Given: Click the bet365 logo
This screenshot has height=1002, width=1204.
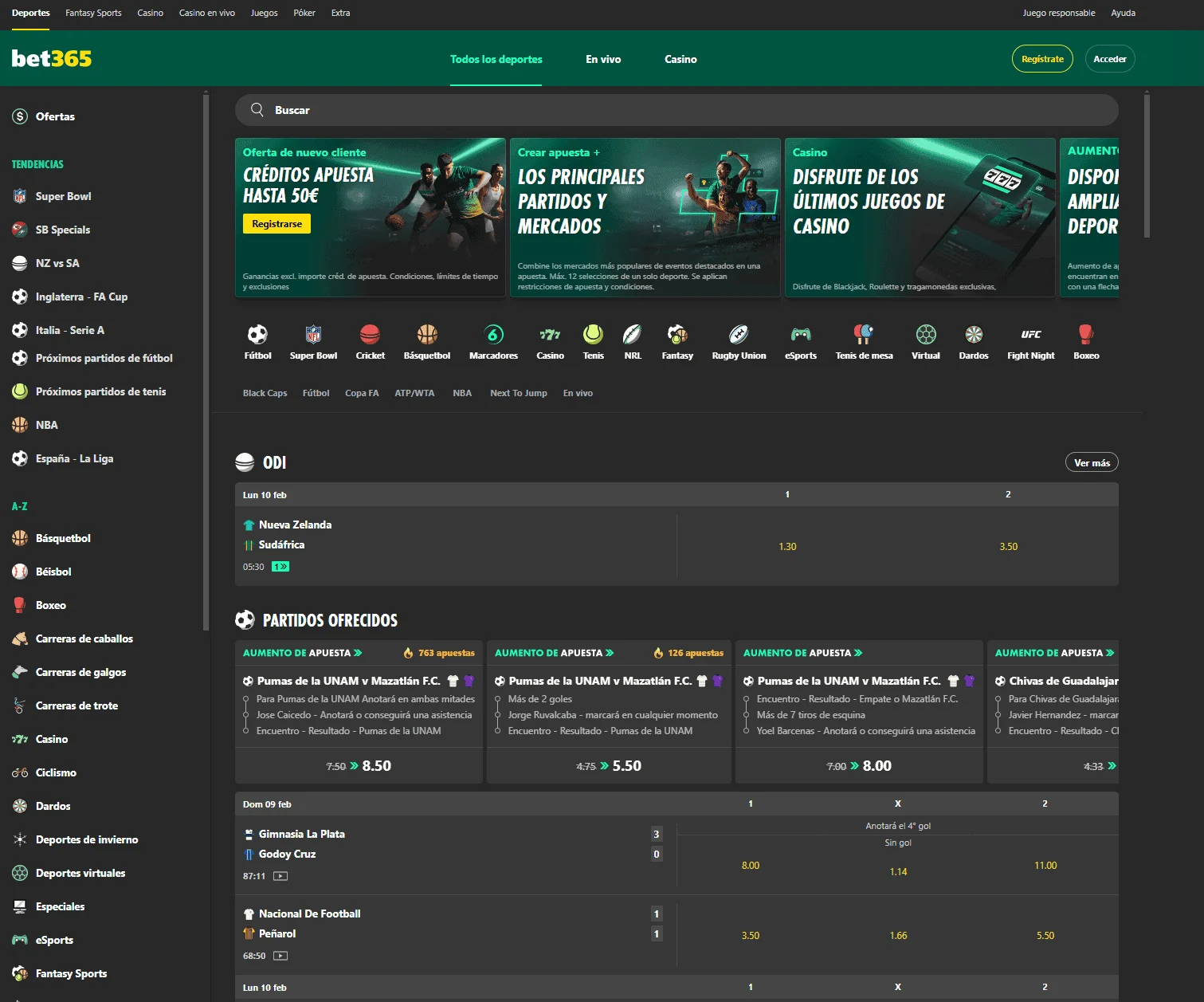Looking at the screenshot, I should pos(52,58).
